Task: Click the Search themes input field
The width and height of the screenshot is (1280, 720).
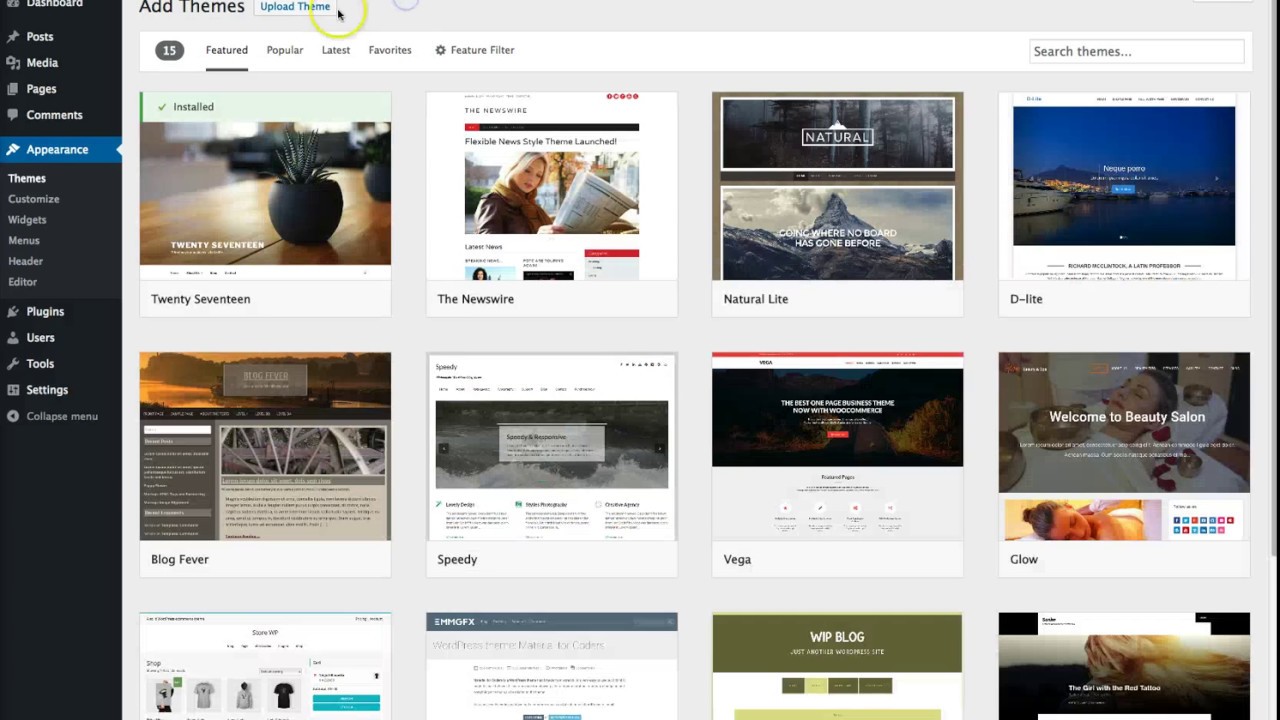Action: pyautogui.click(x=1136, y=51)
